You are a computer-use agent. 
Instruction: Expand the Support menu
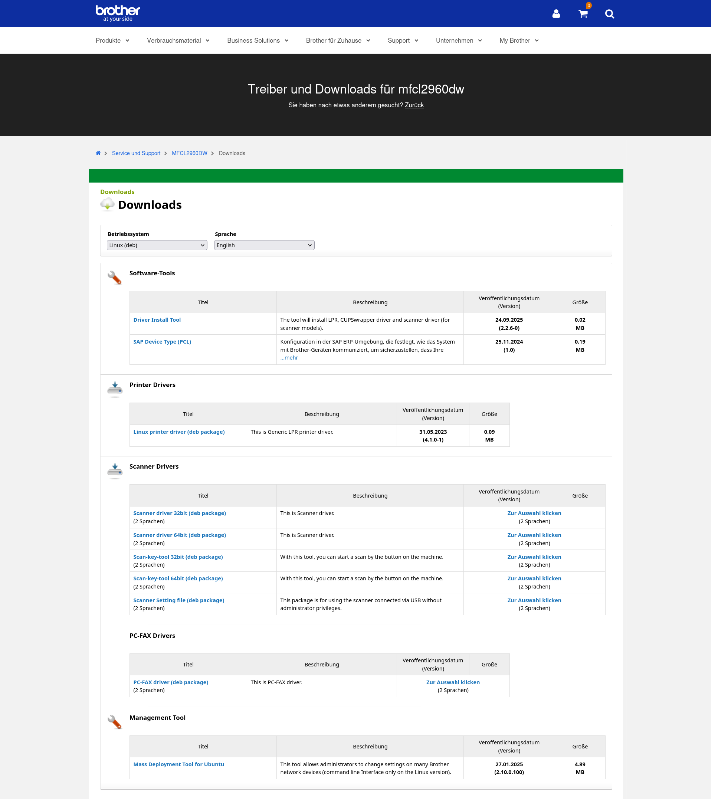point(403,40)
